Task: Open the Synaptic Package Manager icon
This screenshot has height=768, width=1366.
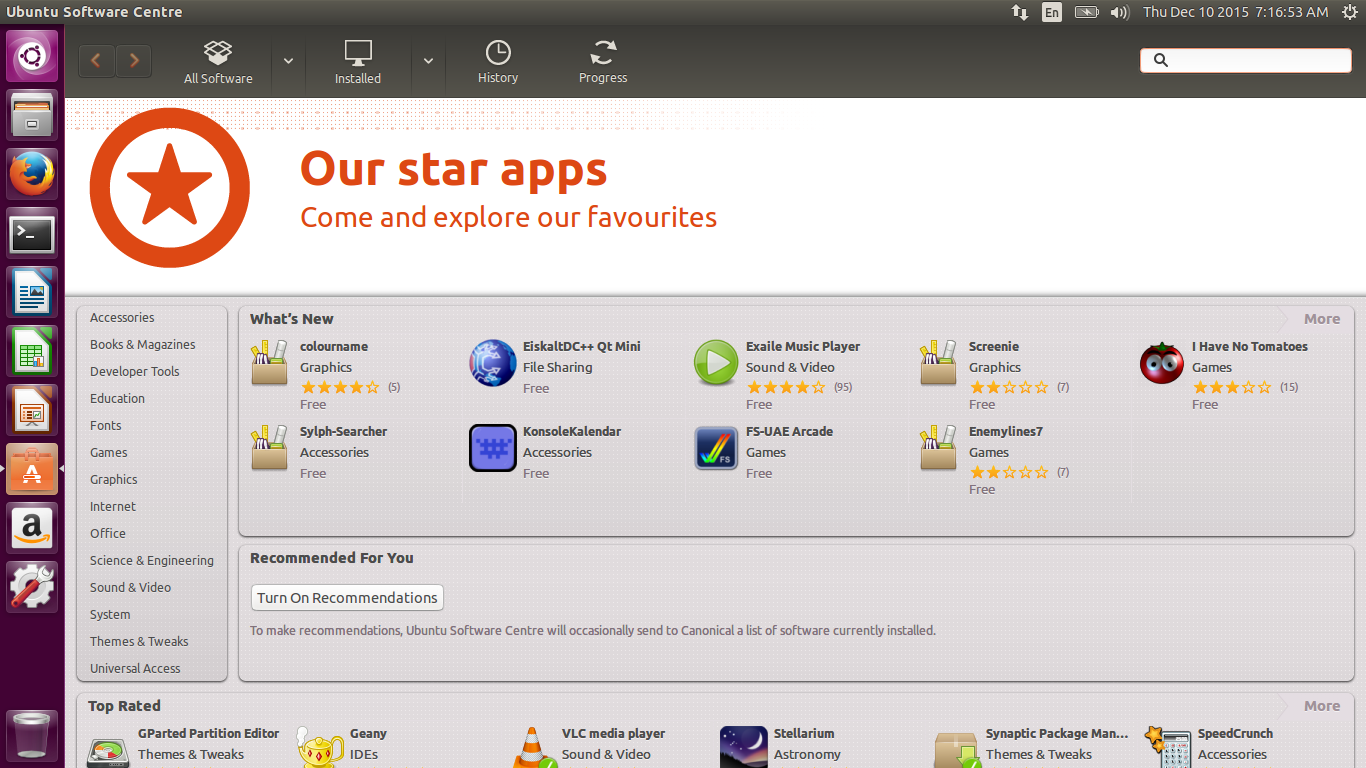Action: point(956,749)
